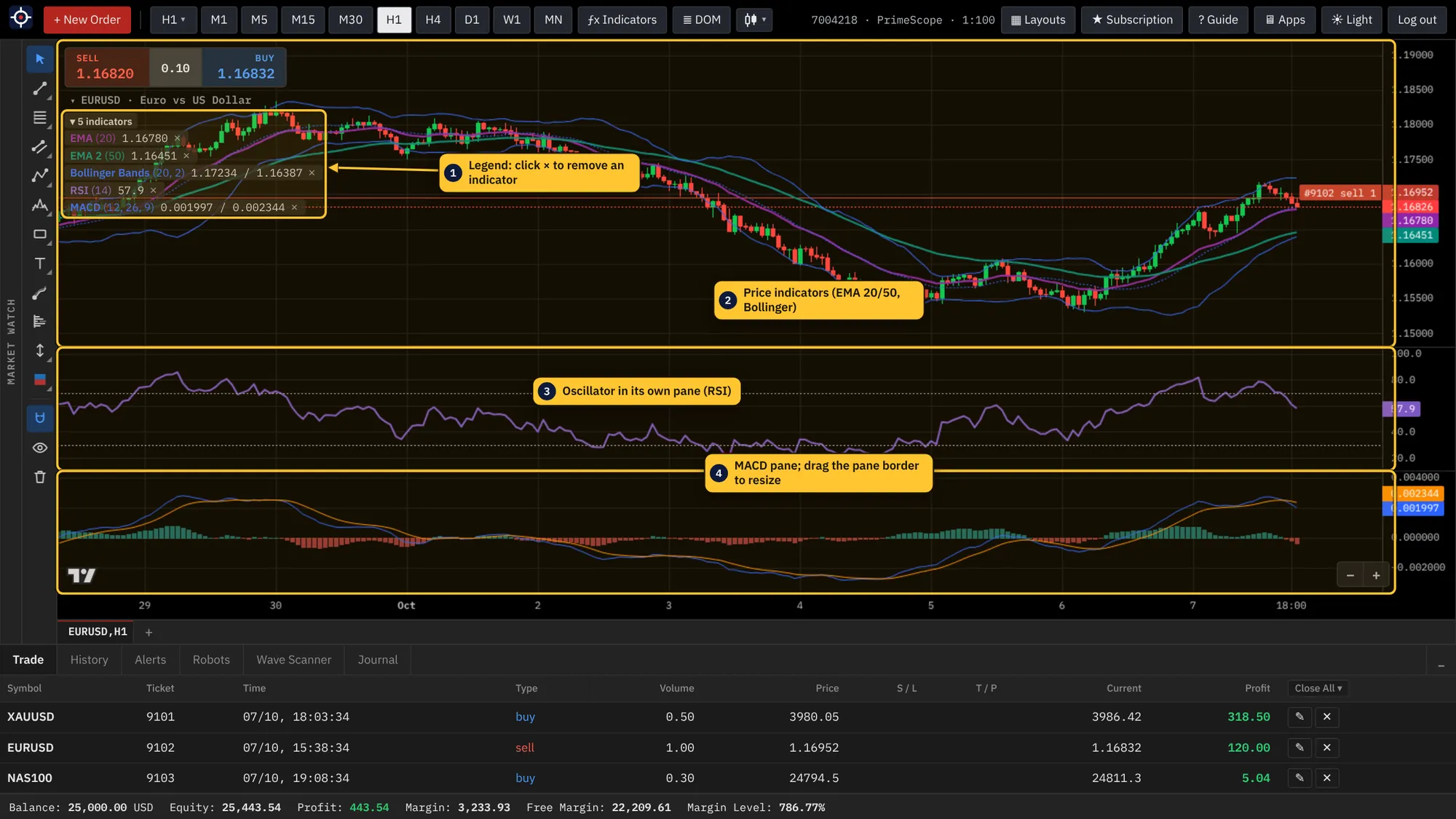Switch chart to D1 timeframe
This screenshot has width=1456, height=819.
tap(472, 20)
